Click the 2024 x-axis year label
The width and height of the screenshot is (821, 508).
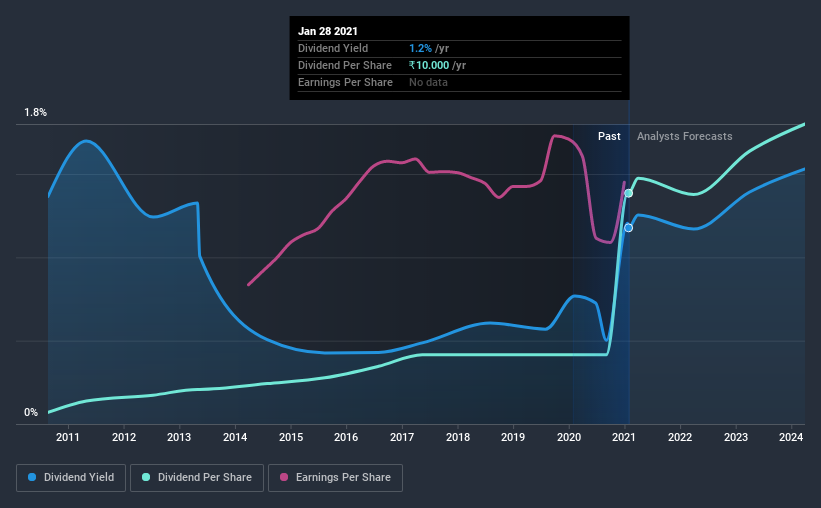click(x=791, y=437)
